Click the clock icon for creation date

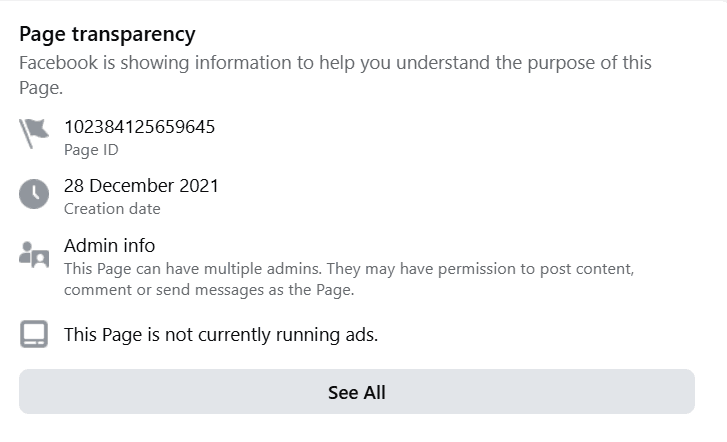(x=34, y=194)
